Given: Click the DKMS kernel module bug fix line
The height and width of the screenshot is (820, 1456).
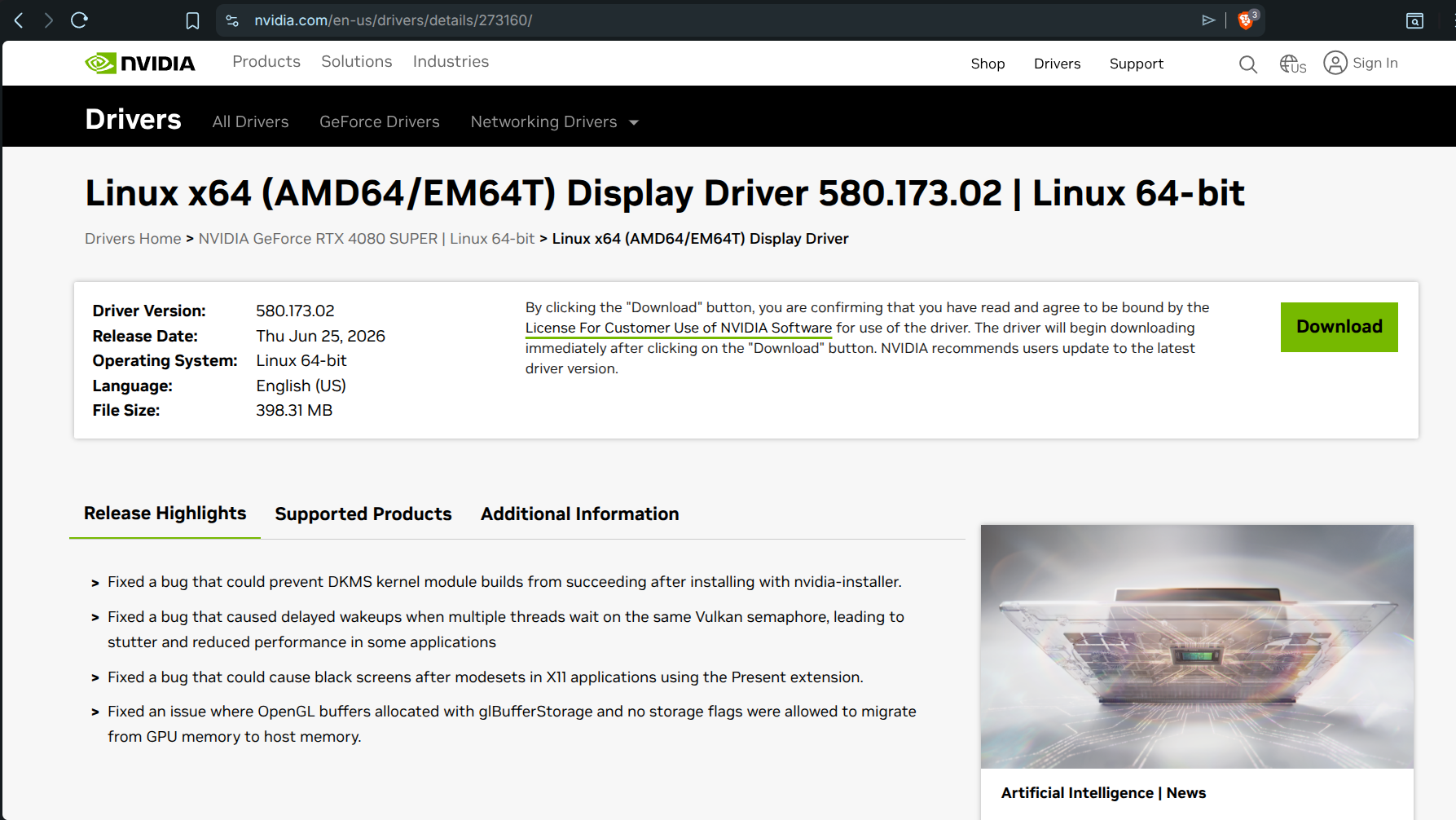Looking at the screenshot, I should (x=504, y=582).
